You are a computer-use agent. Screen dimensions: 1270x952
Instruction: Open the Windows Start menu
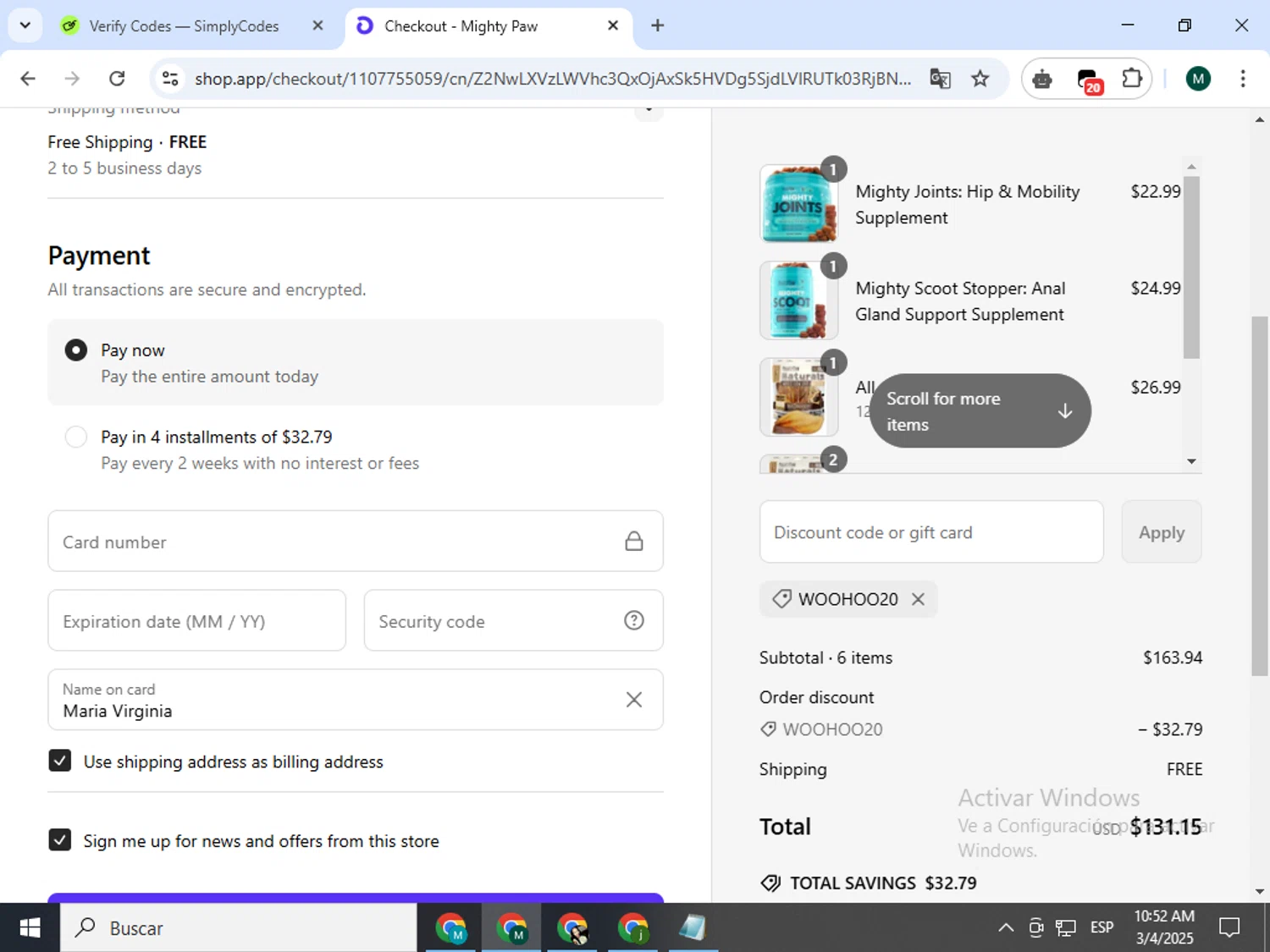tap(30, 927)
